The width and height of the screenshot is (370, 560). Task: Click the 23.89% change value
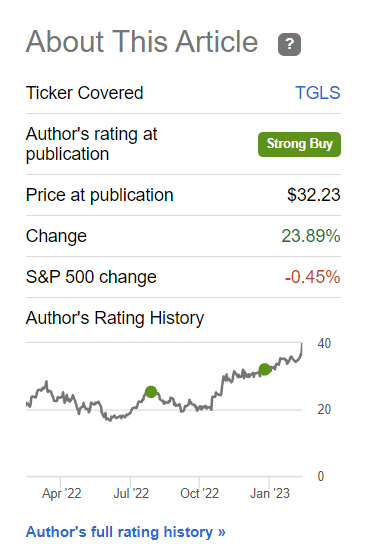click(311, 236)
